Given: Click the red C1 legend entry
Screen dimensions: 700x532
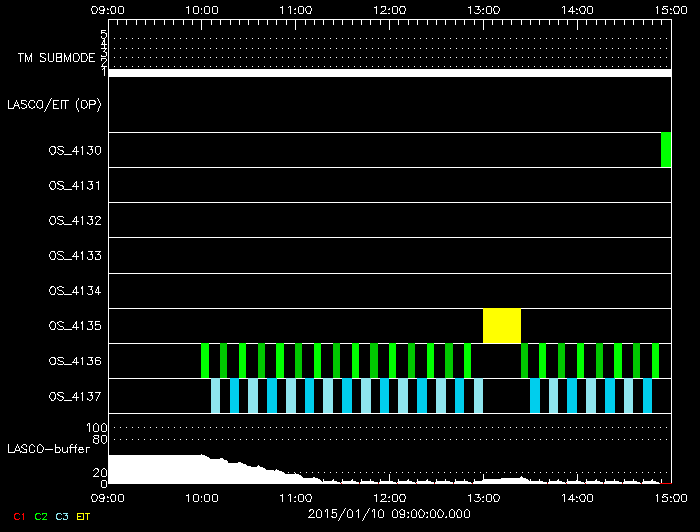Looking at the screenshot, I should 18,516.
